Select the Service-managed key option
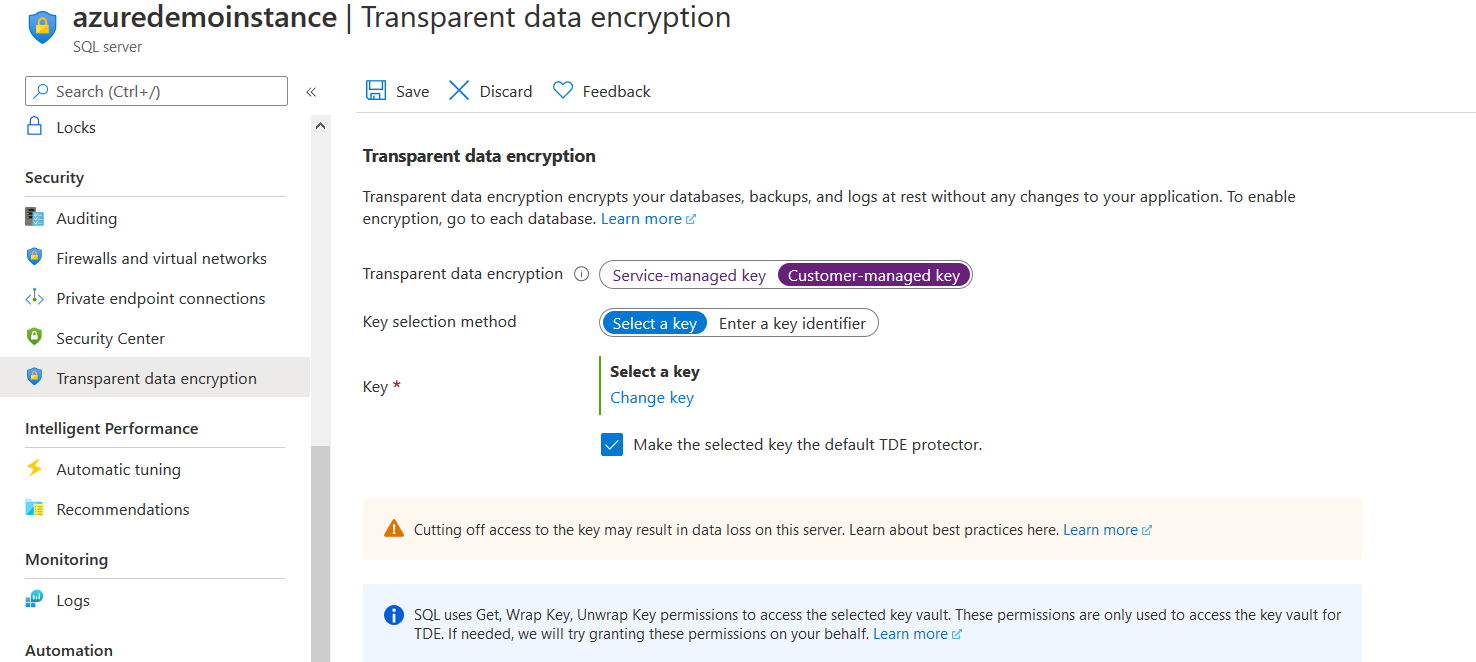 pos(689,275)
